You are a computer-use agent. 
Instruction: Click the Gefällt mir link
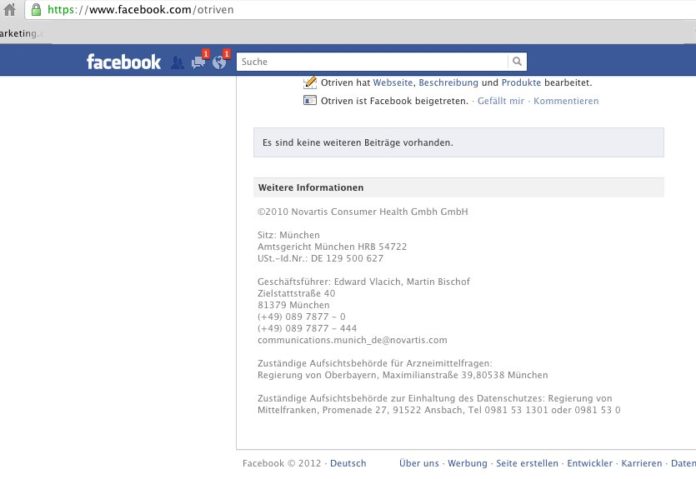(x=501, y=101)
